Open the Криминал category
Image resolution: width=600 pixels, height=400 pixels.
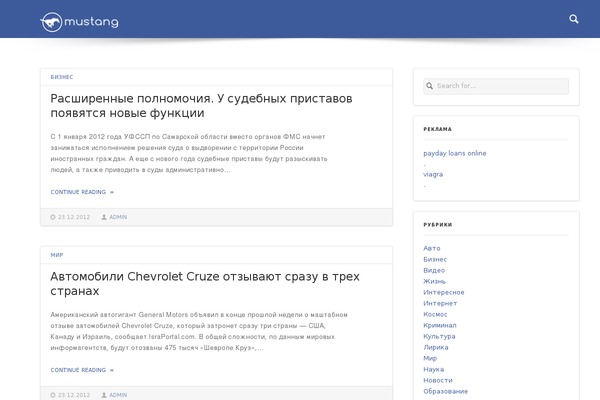tap(440, 325)
